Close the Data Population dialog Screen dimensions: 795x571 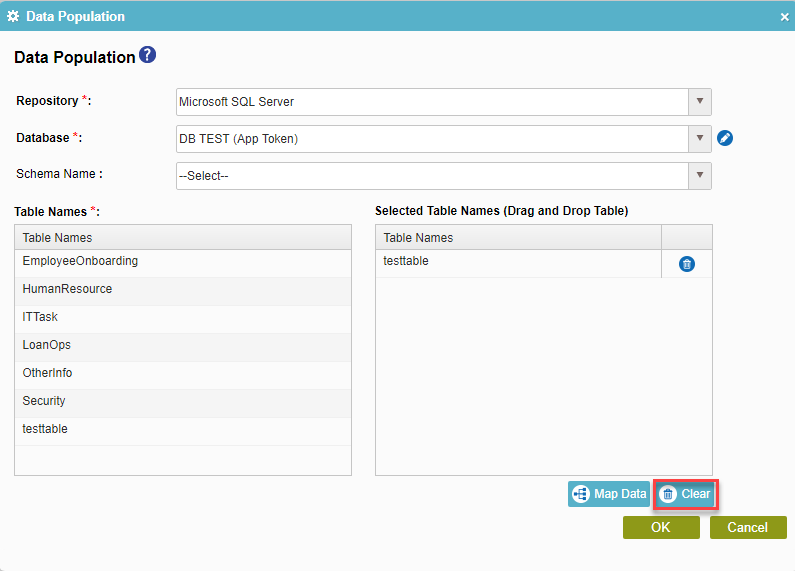[784, 17]
